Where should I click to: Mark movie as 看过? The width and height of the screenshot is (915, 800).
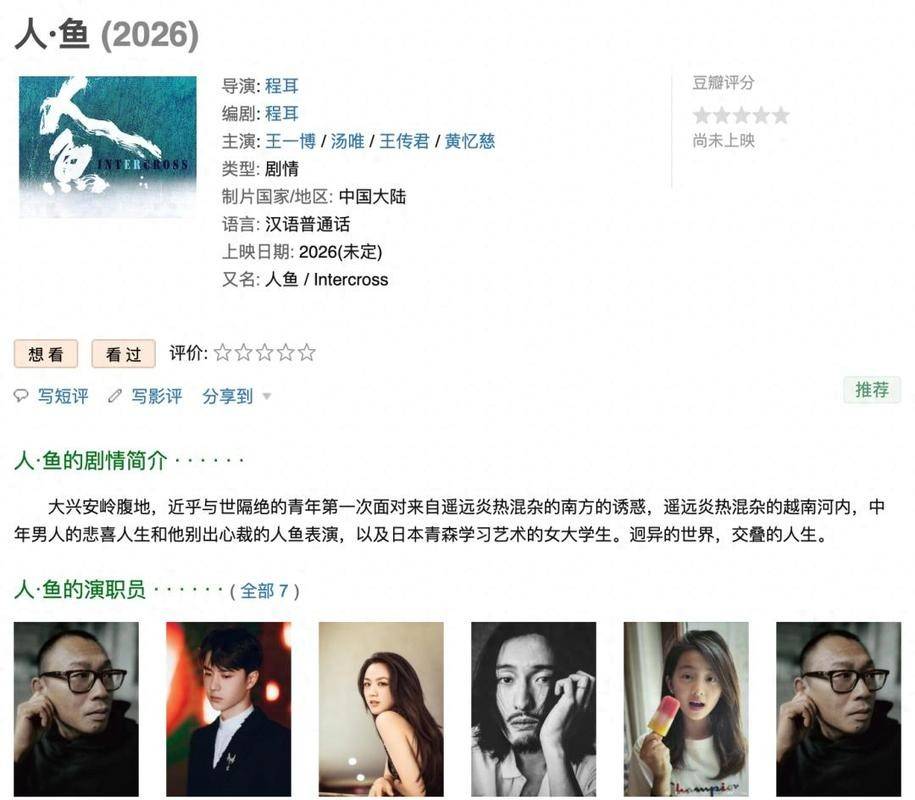[123, 354]
